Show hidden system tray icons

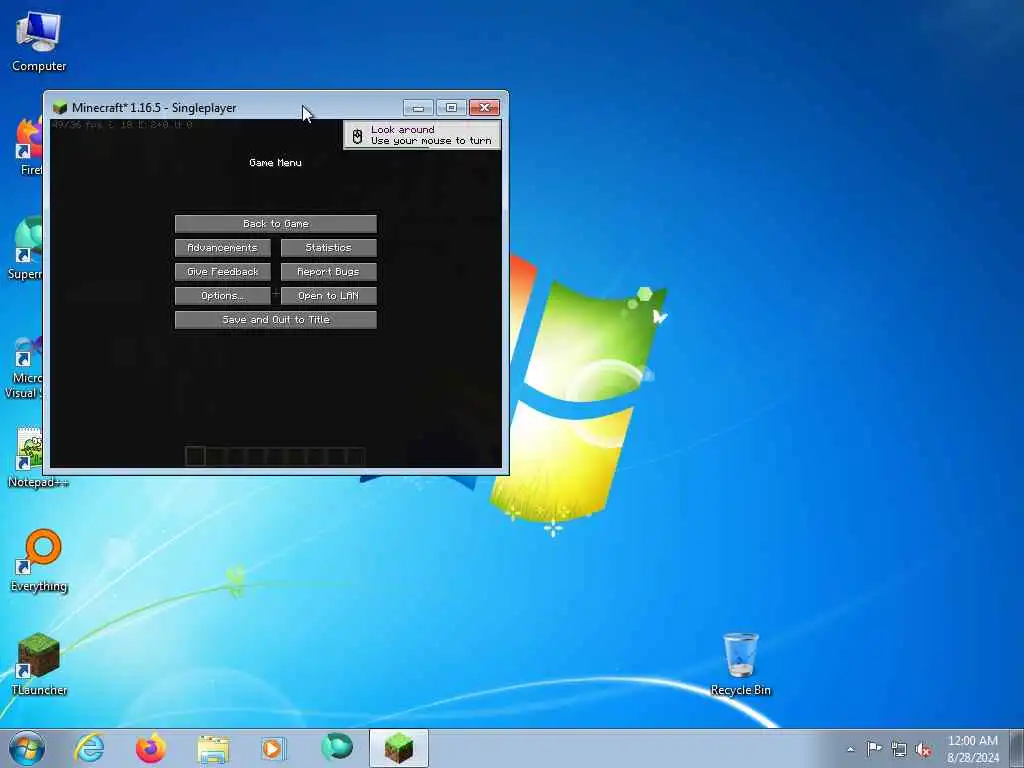click(850, 749)
